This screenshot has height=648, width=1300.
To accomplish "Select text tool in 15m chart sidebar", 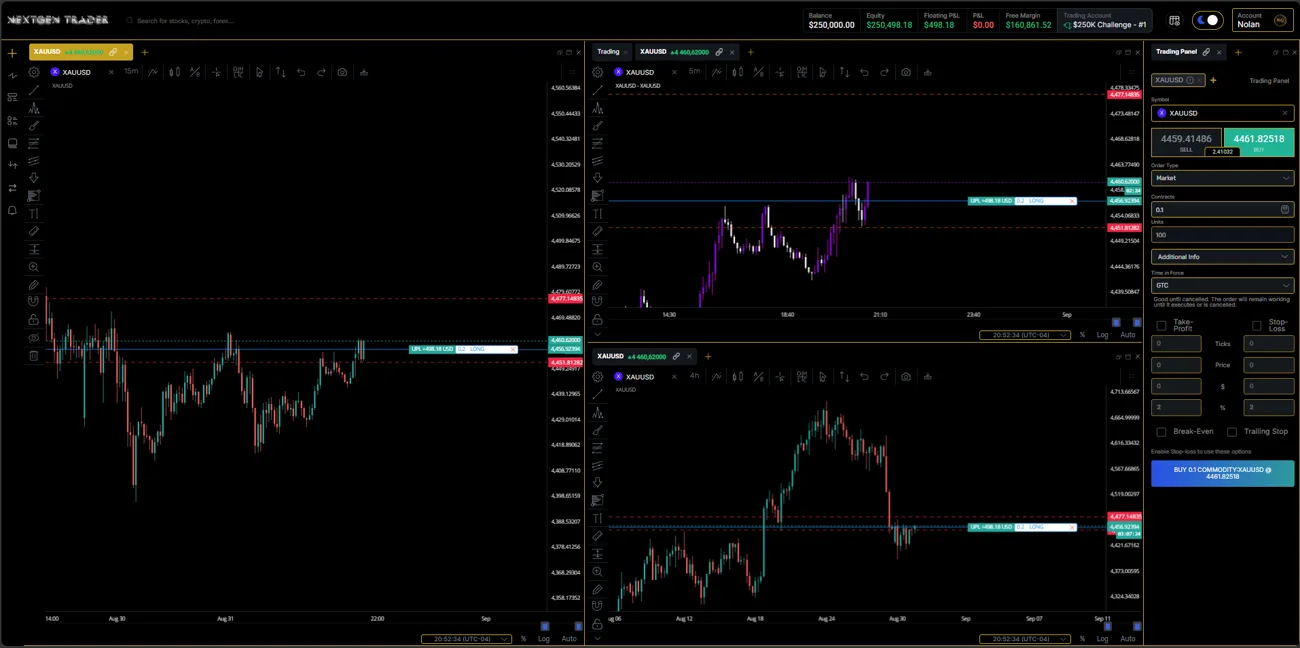I will [34, 213].
